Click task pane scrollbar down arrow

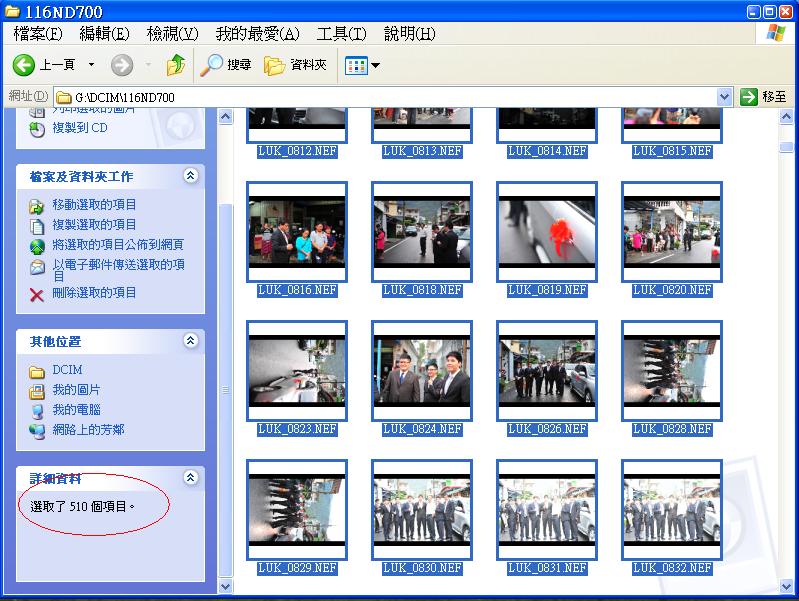coord(225,586)
